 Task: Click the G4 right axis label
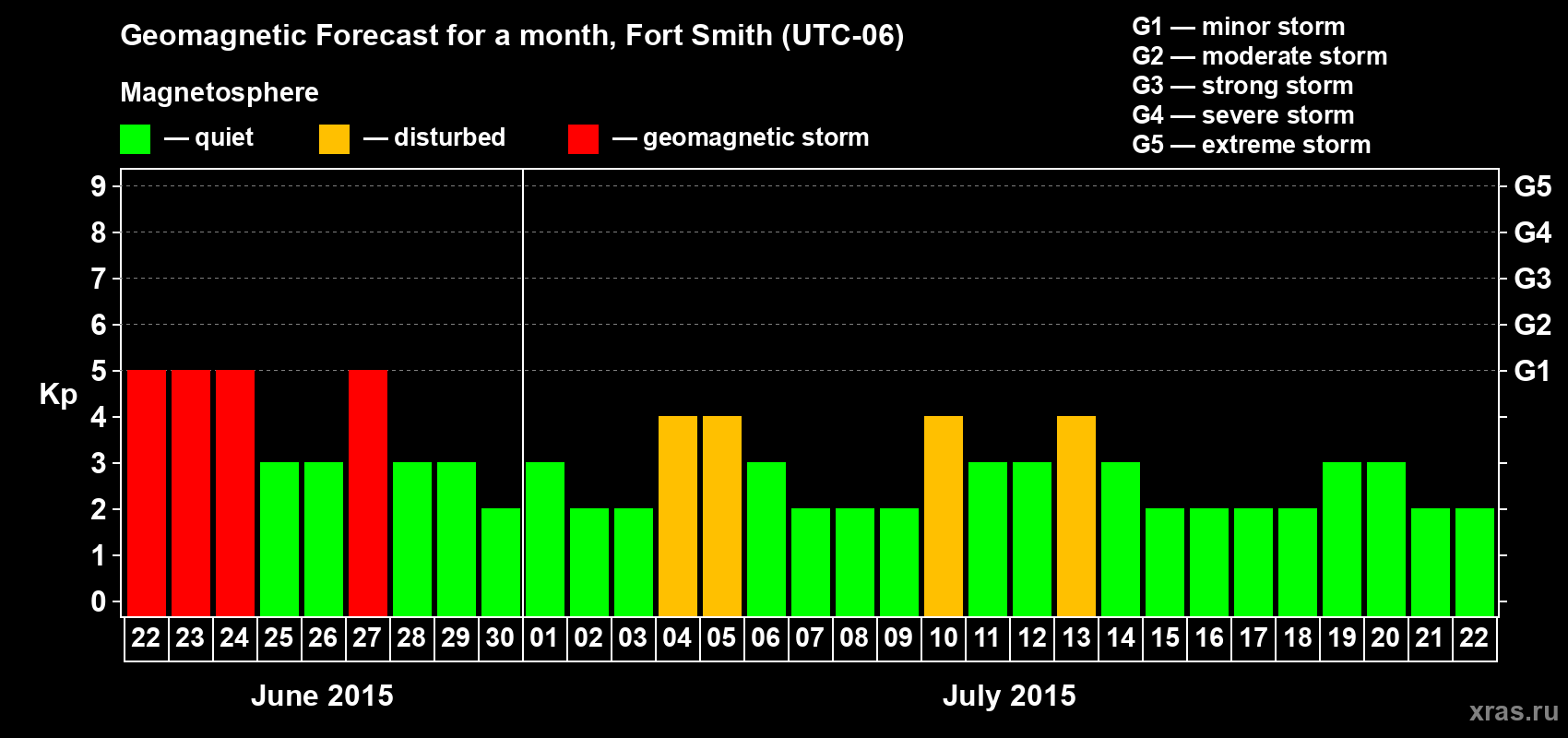coord(1533,232)
